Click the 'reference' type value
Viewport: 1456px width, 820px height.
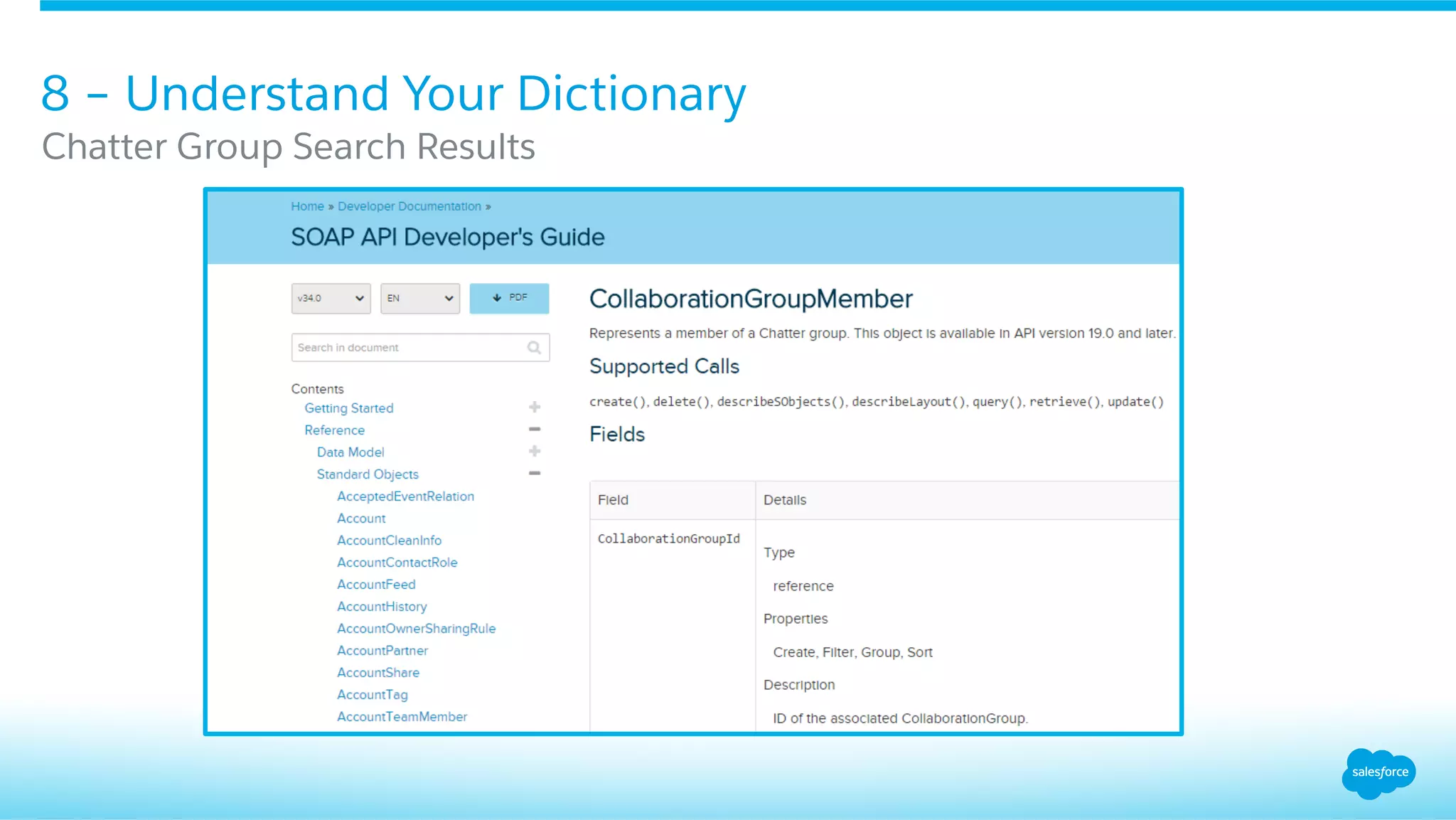click(x=803, y=586)
